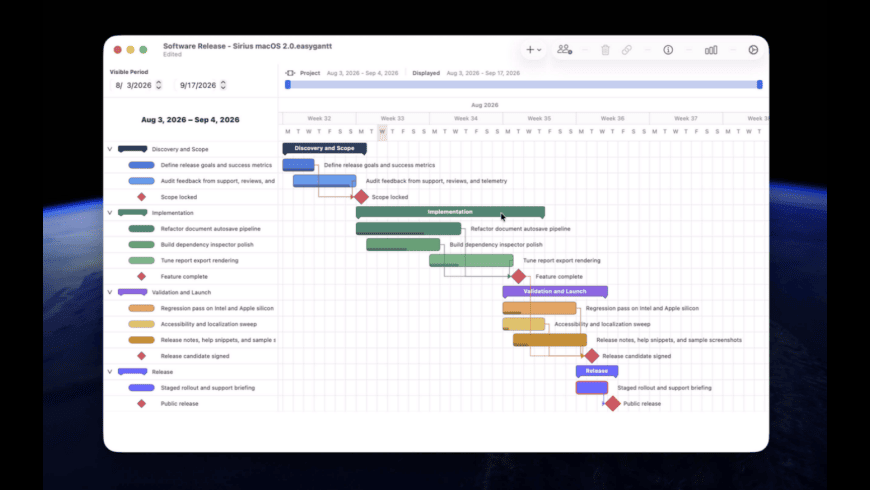This screenshot has width=870, height=490.
Task: Click the start date stepper arrows
Action: point(159,85)
